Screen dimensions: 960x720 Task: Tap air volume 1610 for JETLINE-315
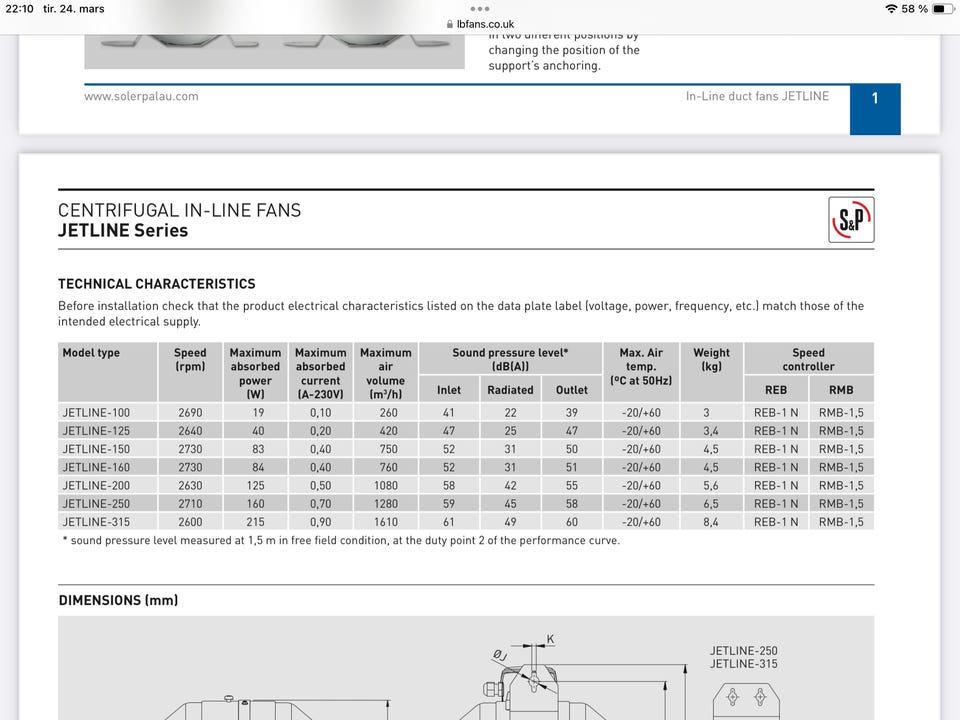[x=386, y=522]
